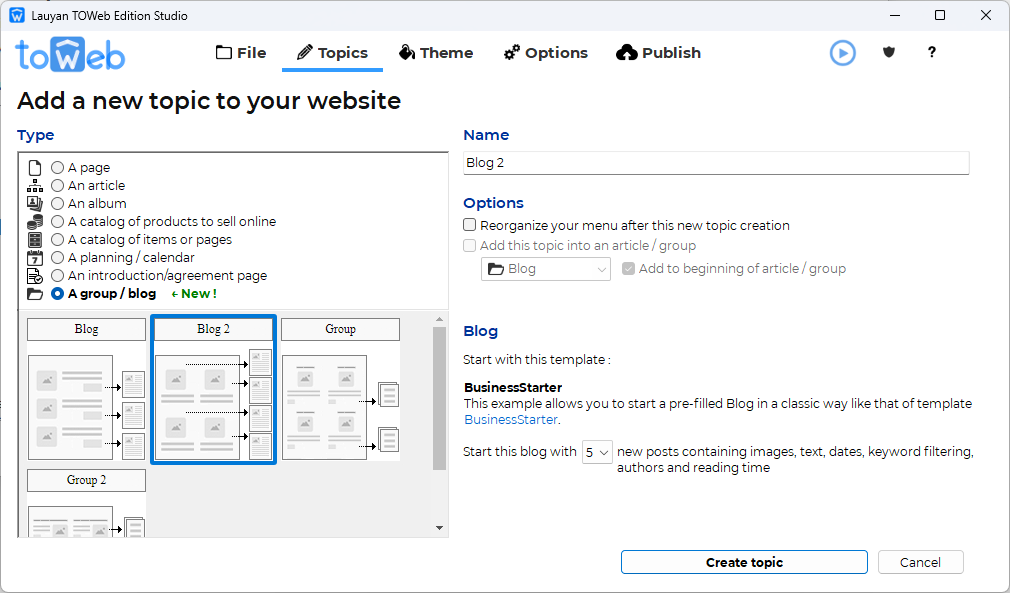Click the bold 'BusinessStarter' heading
Screen dimensions: 1010x593
click(x=513, y=388)
